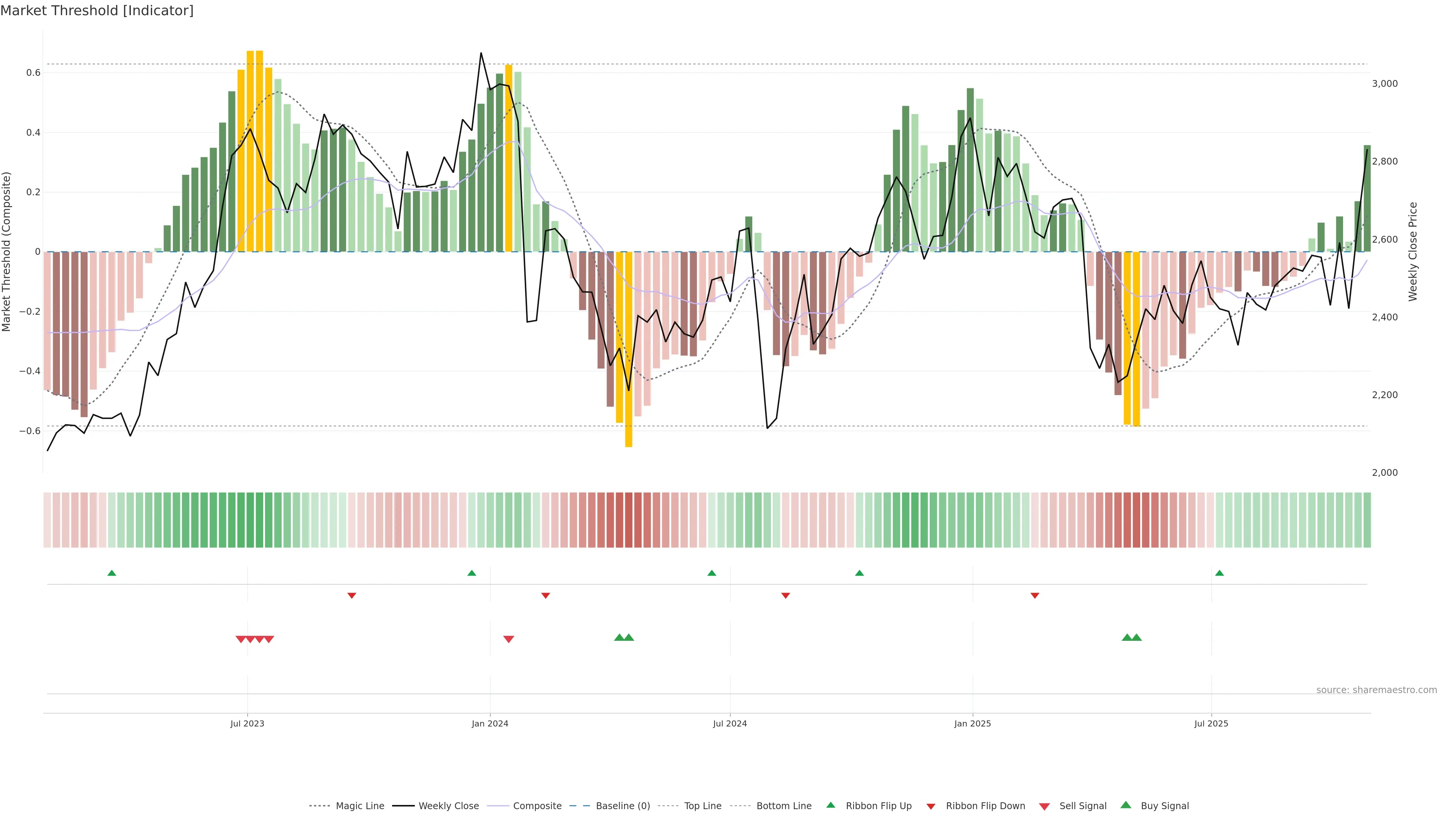Click the Ribbon Flip Down marker after Jan 2025
Viewport: 1456px width, 819px height.
point(1035,596)
